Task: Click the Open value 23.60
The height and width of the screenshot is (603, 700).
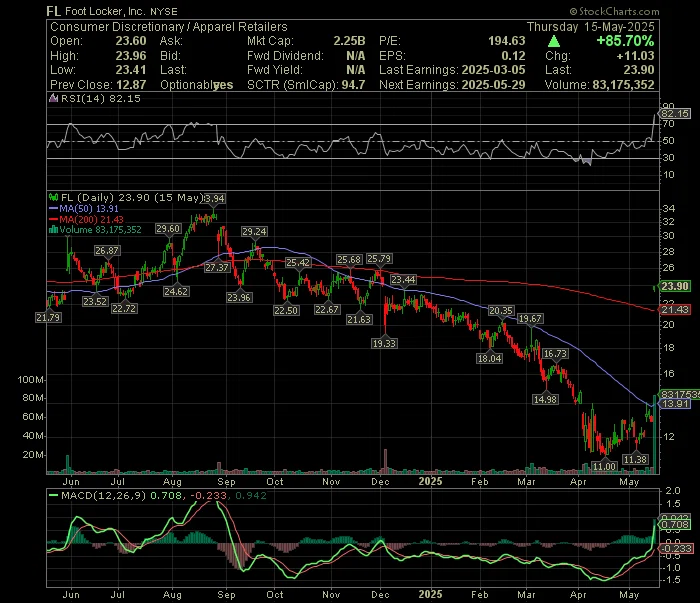Action: [x=131, y=41]
